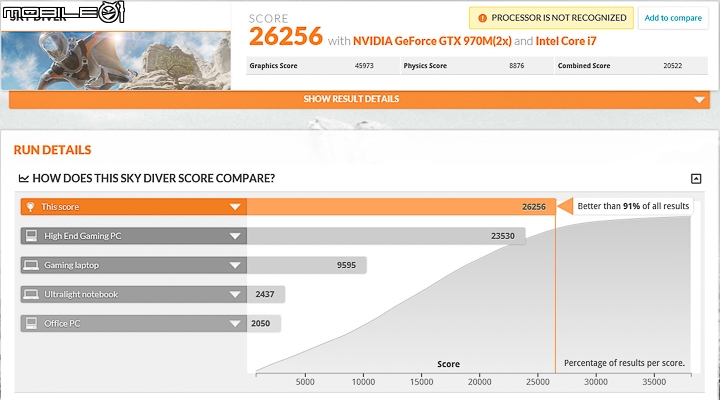
Task: Click the 20000 axis tick label
Action: tap(479, 382)
